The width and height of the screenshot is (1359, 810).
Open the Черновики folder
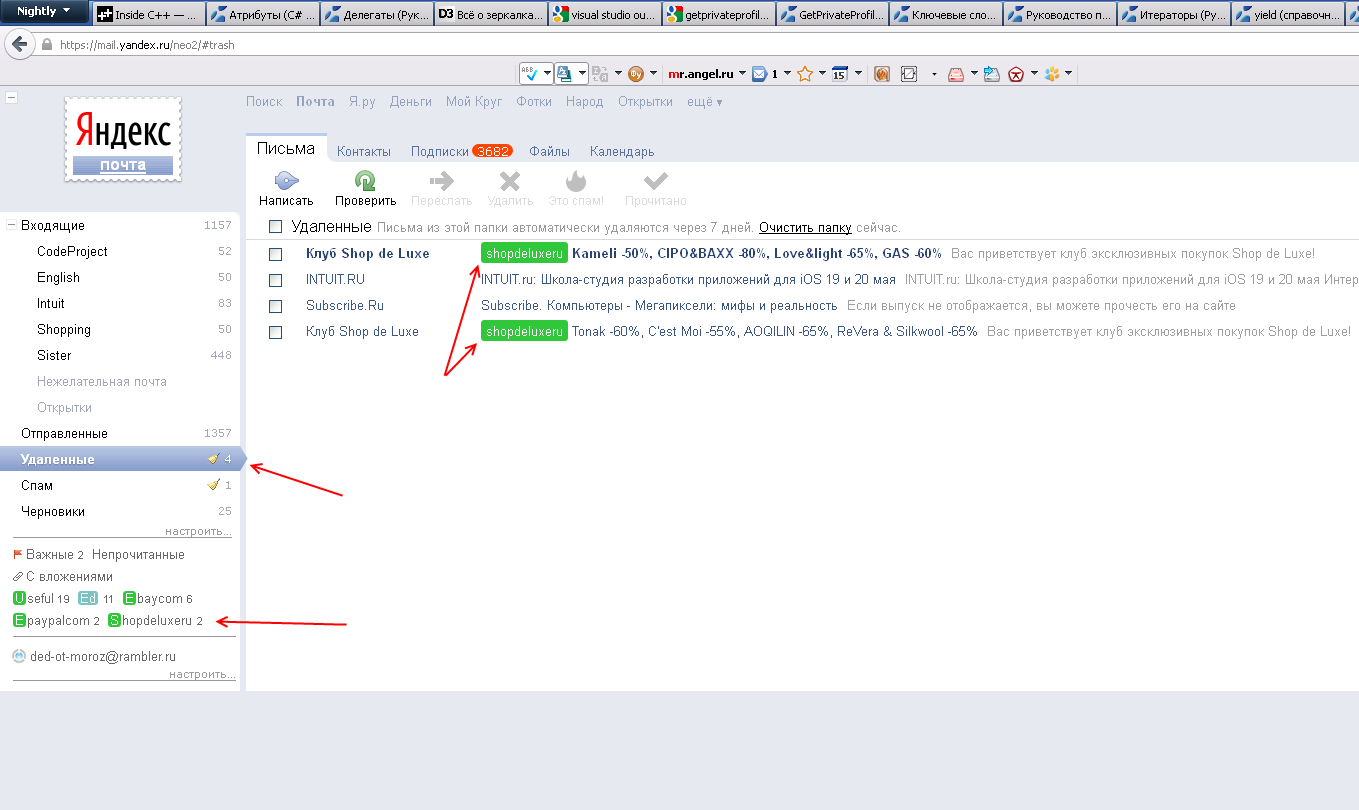pyautogui.click(x=53, y=511)
